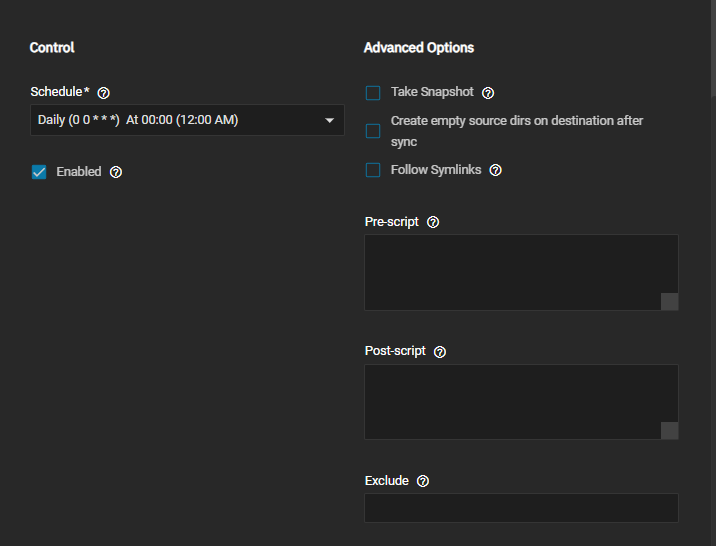This screenshot has width=716, height=546.
Task: Click the Schedule dropdown arrow
Action: pyautogui.click(x=329, y=121)
